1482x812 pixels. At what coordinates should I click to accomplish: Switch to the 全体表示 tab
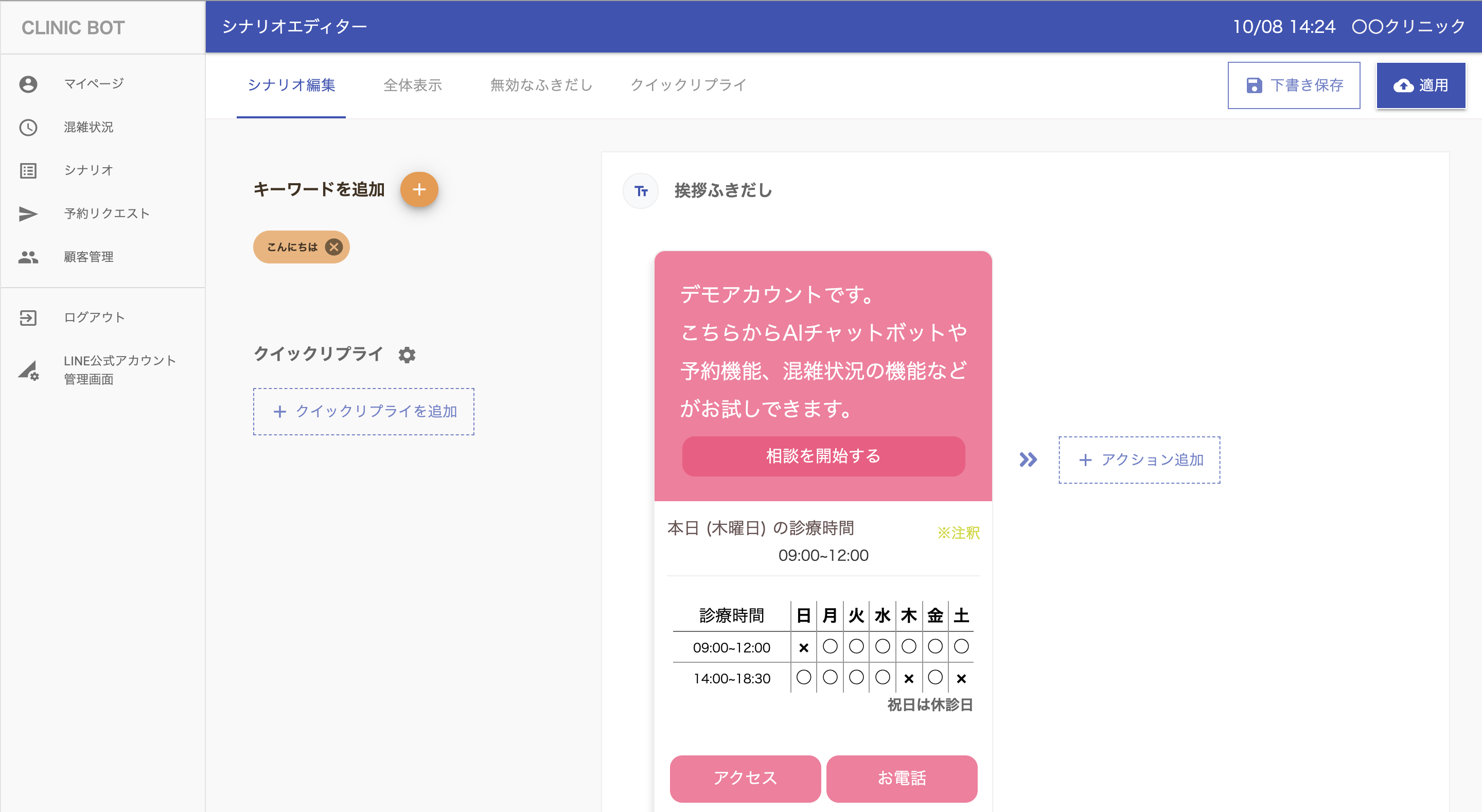(x=413, y=85)
